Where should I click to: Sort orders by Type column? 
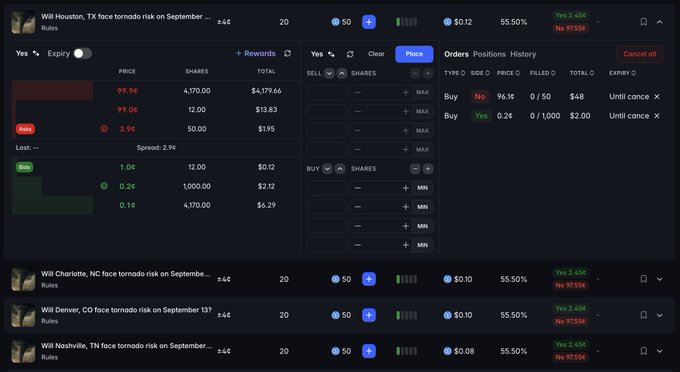(x=454, y=73)
